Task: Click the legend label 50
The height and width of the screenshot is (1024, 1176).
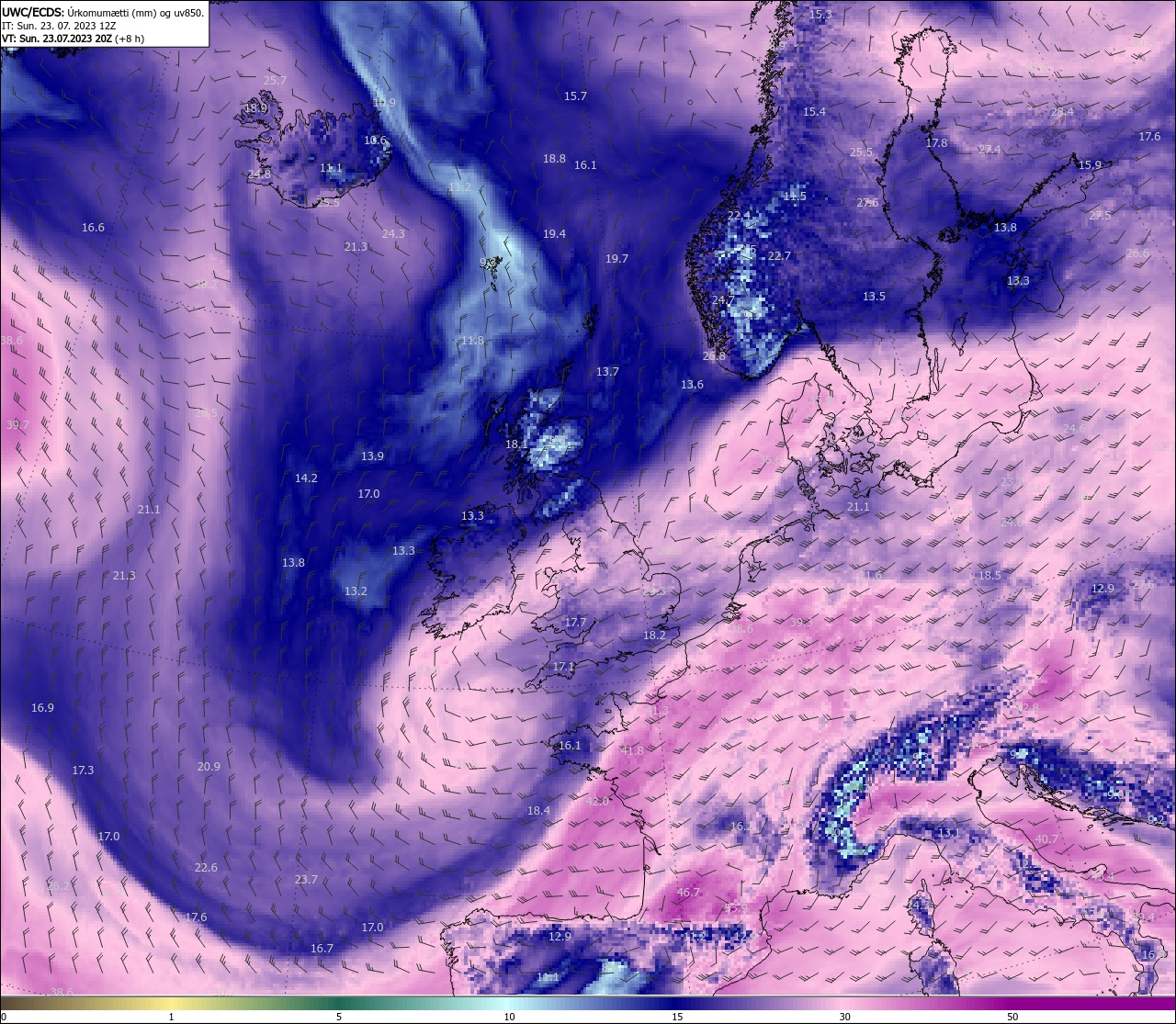Action: (x=1012, y=1017)
